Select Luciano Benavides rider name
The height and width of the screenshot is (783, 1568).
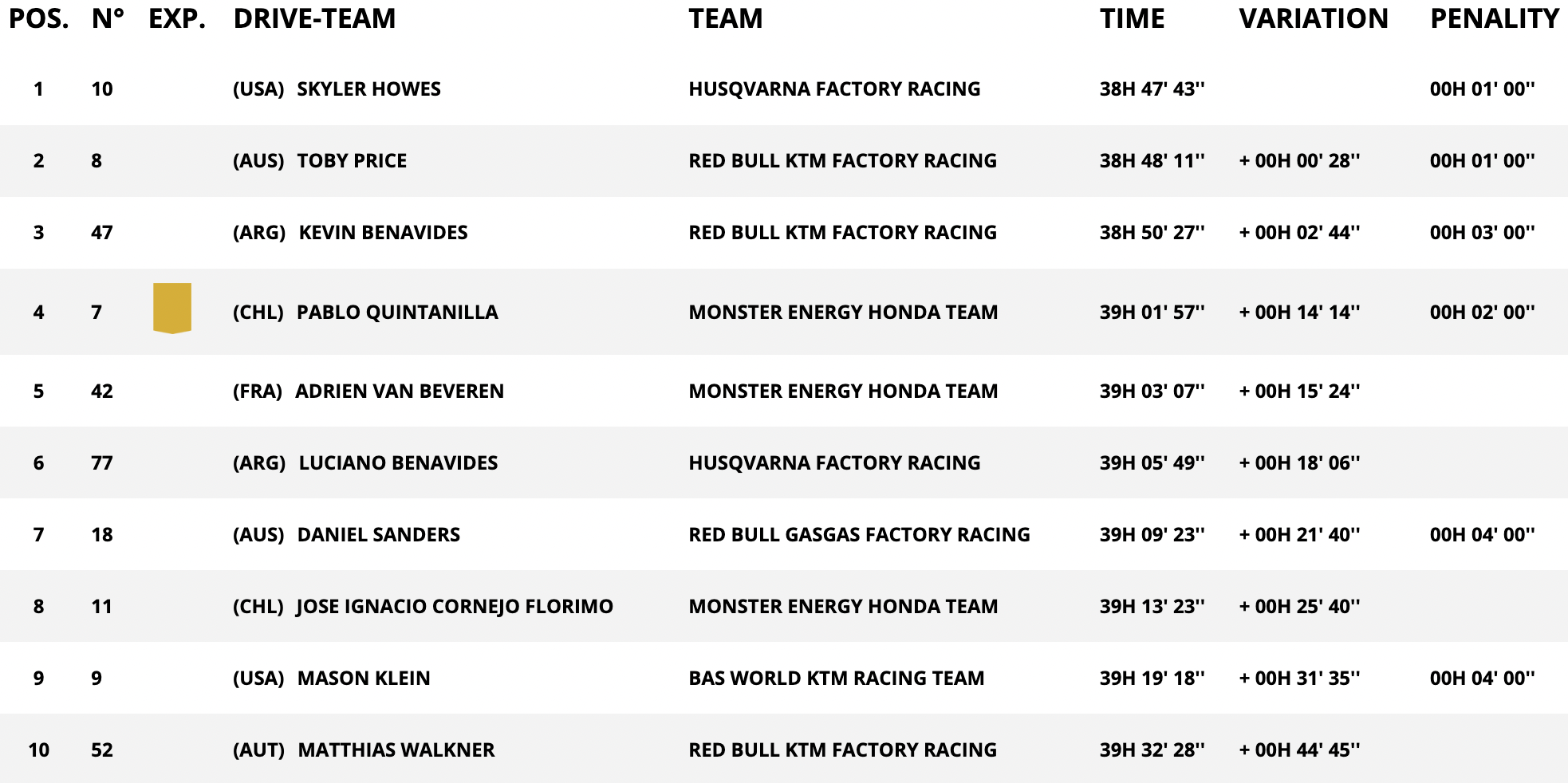pyautogui.click(x=398, y=462)
